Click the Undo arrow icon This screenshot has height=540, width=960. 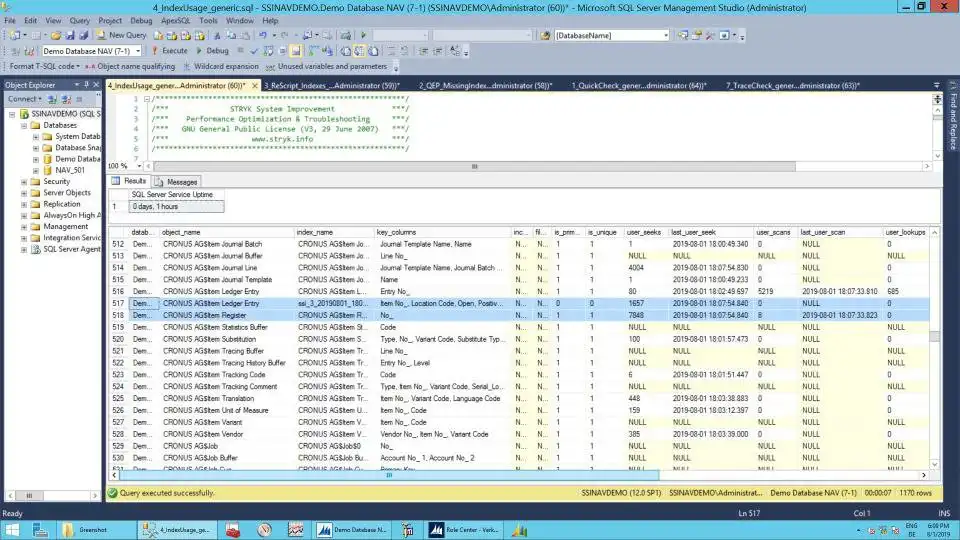(x=263, y=36)
